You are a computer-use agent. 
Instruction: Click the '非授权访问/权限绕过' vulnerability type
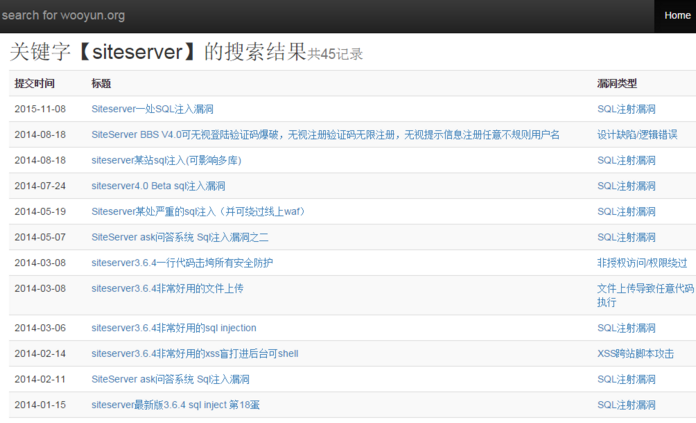pyautogui.click(x=642, y=263)
